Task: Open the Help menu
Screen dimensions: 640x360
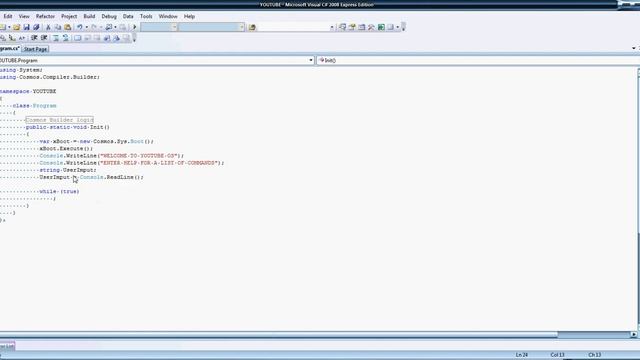Action: click(x=189, y=16)
